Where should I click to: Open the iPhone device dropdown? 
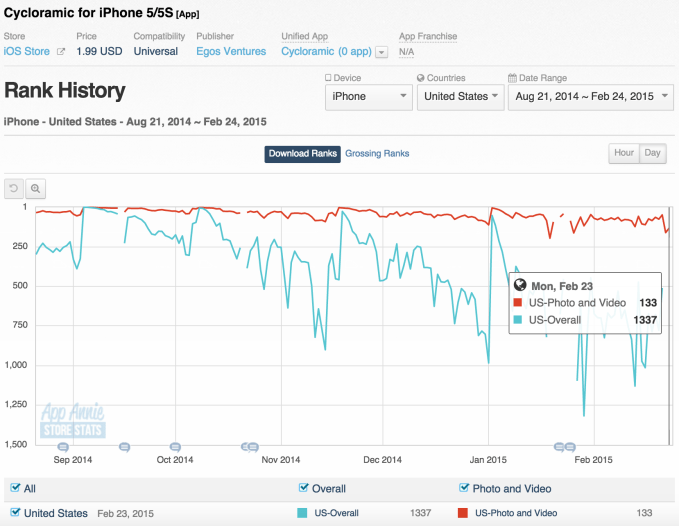(368, 96)
